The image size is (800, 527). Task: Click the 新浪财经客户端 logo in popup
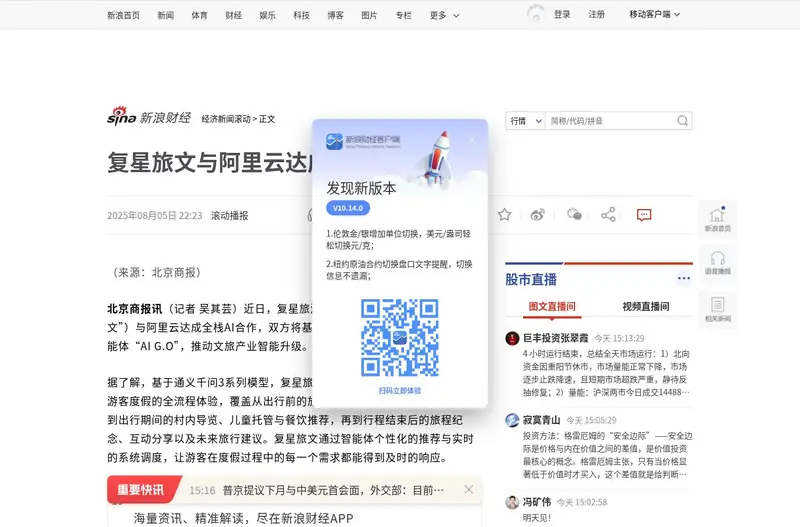click(363, 141)
